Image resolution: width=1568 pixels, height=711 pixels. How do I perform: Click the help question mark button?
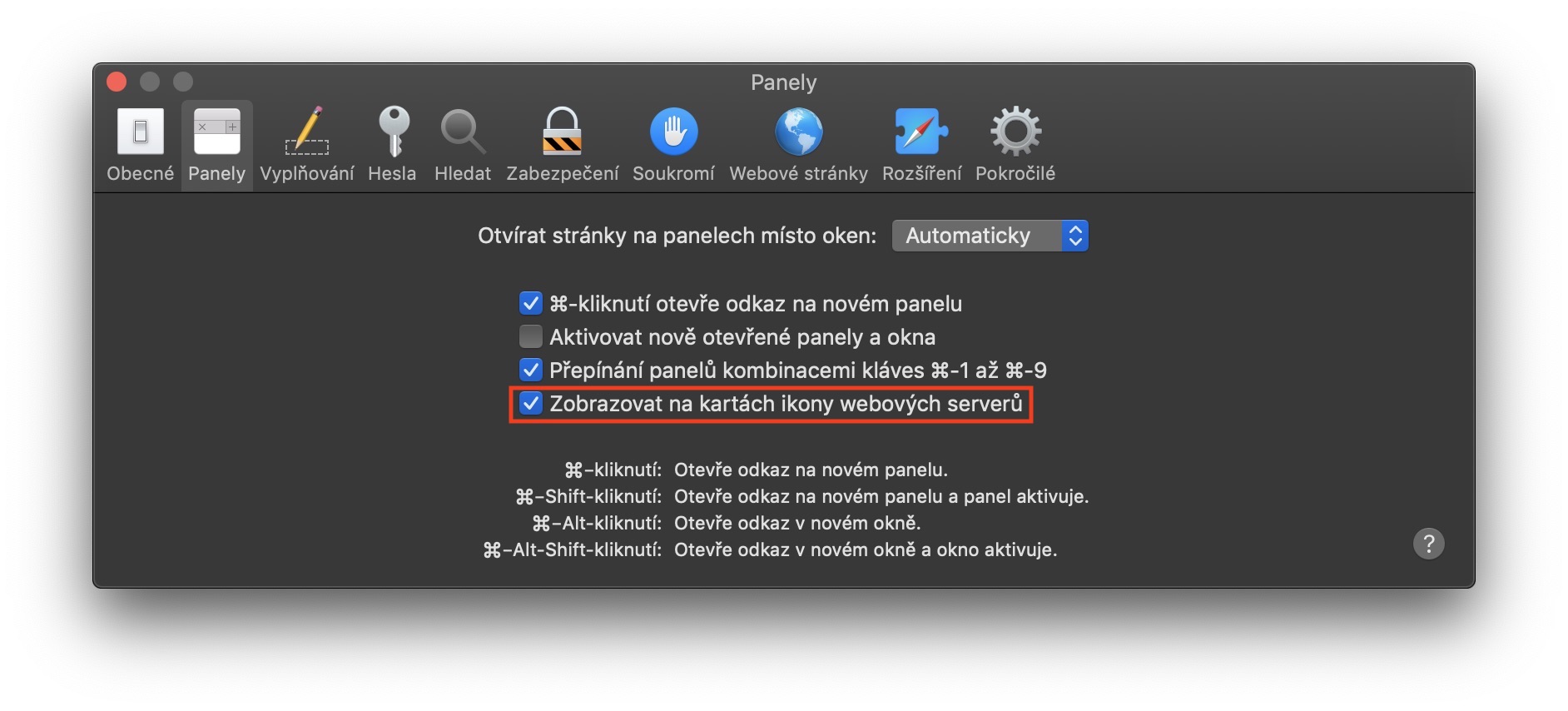[x=1428, y=544]
